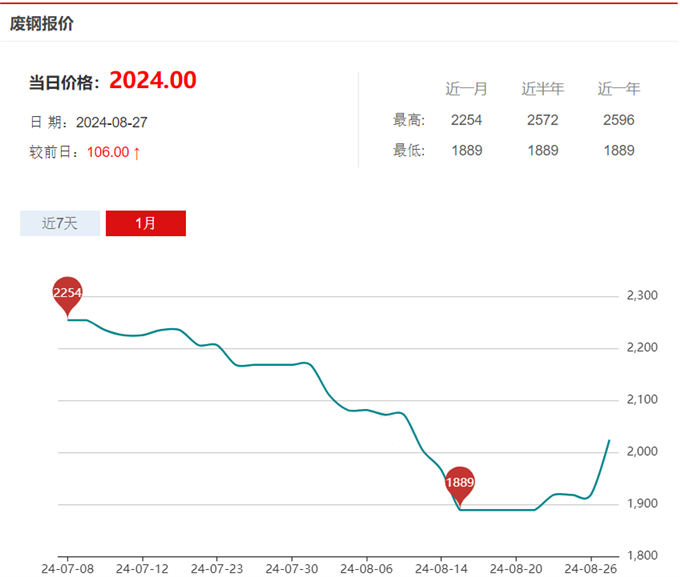Click the 近一年 highest value 2596

tap(619, 120)
